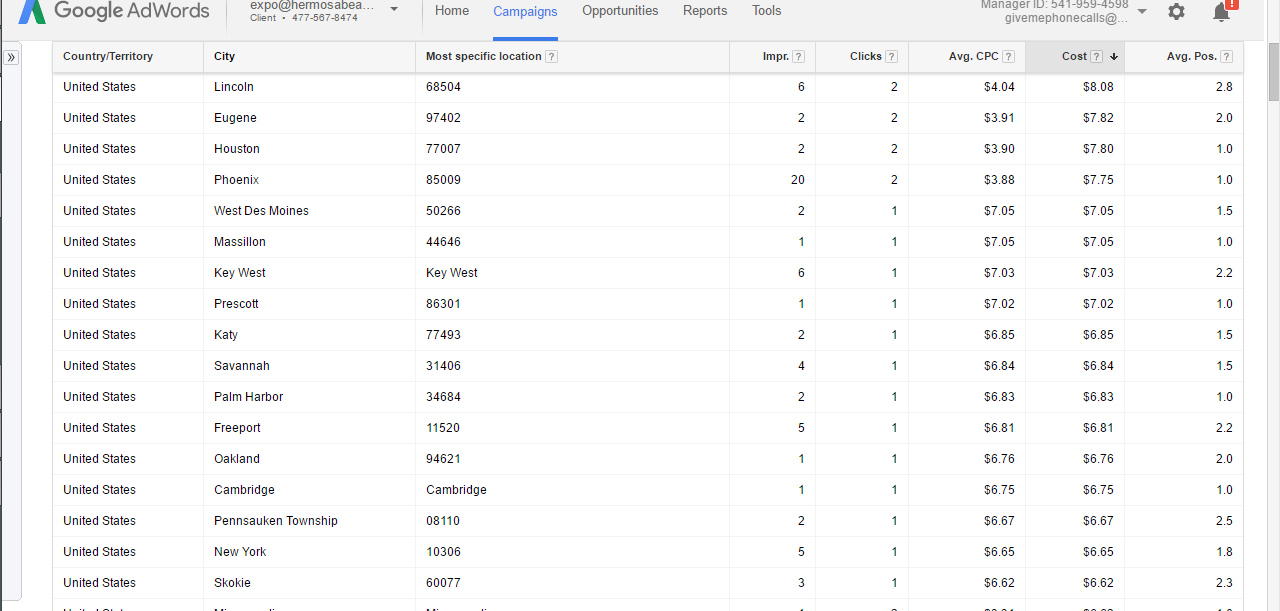Click help icon next to Impr. column
The height and width of the screenshot is (611, 1280).
click(x=798, y=57)
